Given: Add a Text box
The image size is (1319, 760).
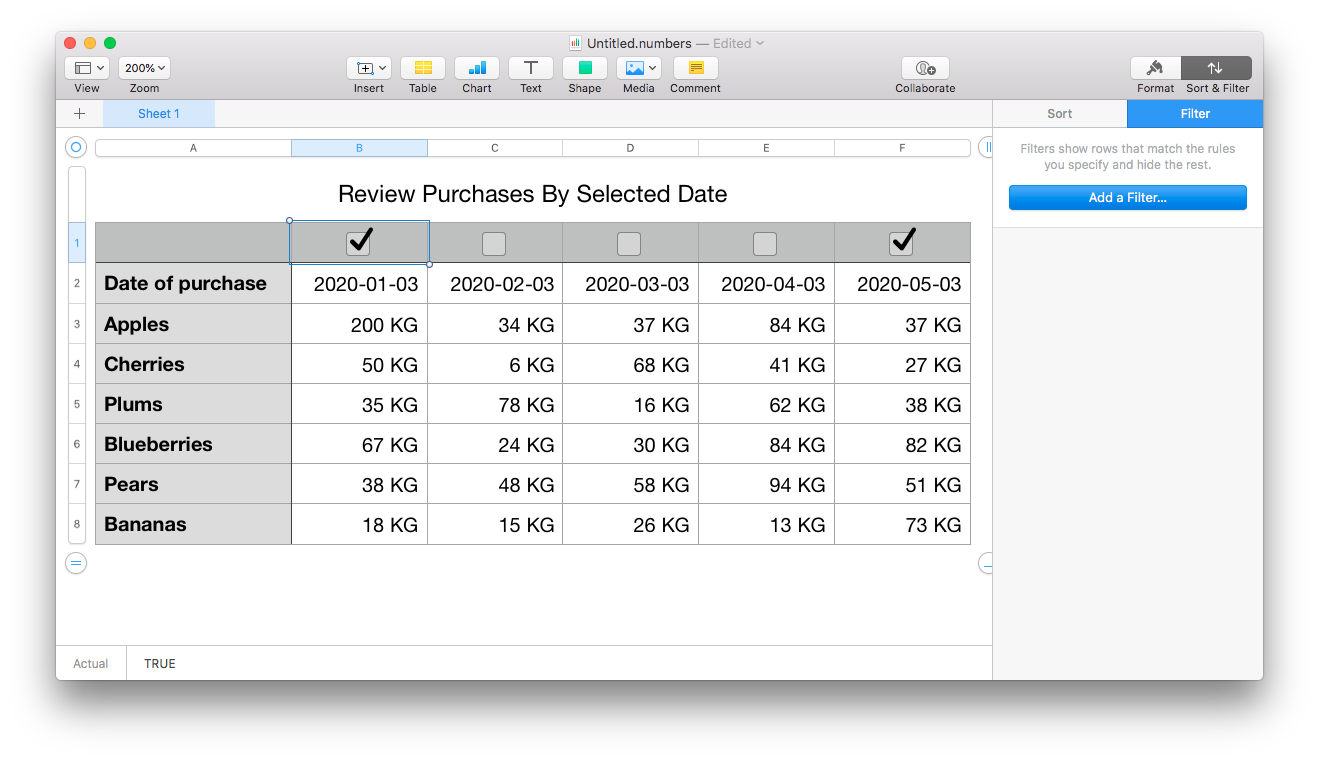Looking at the screenshot, I should 531,68.
